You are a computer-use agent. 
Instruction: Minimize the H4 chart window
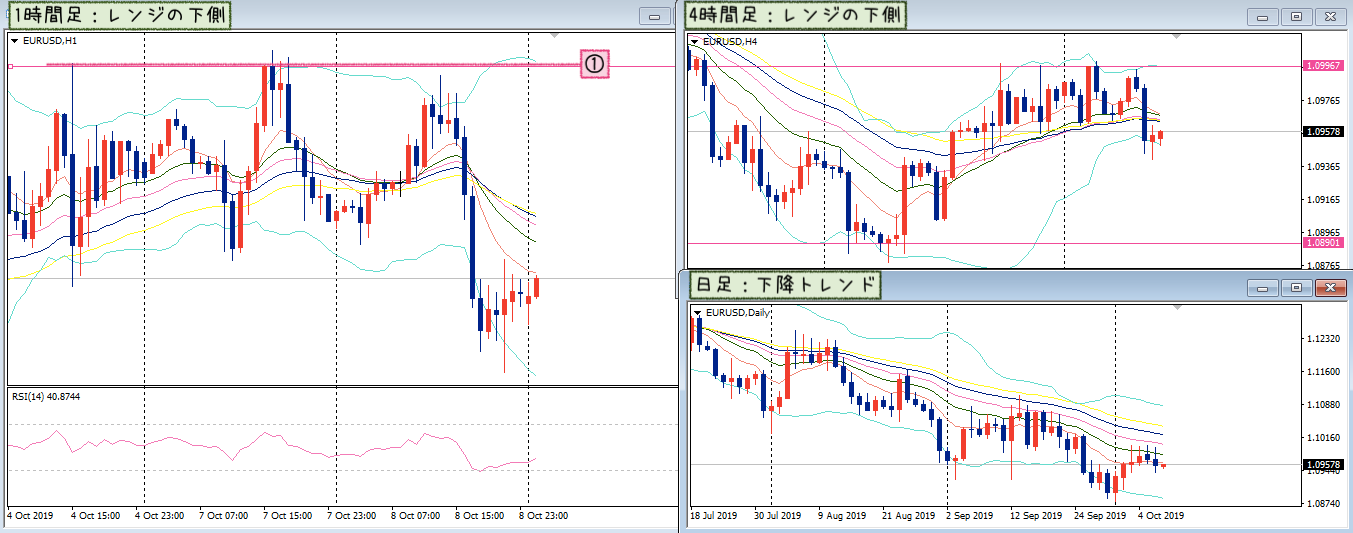[x=1263, y=16]
